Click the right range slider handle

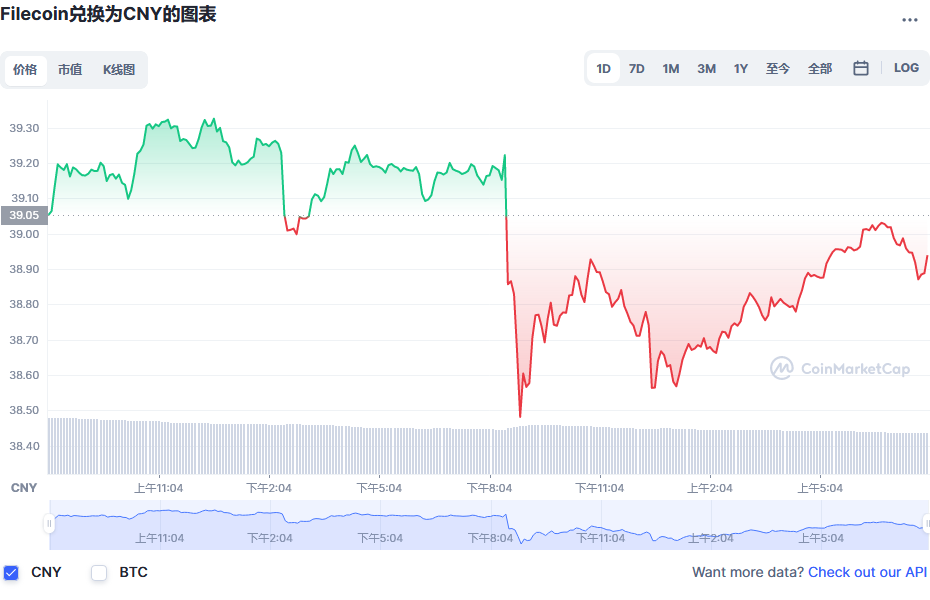(x=926, y=524)
